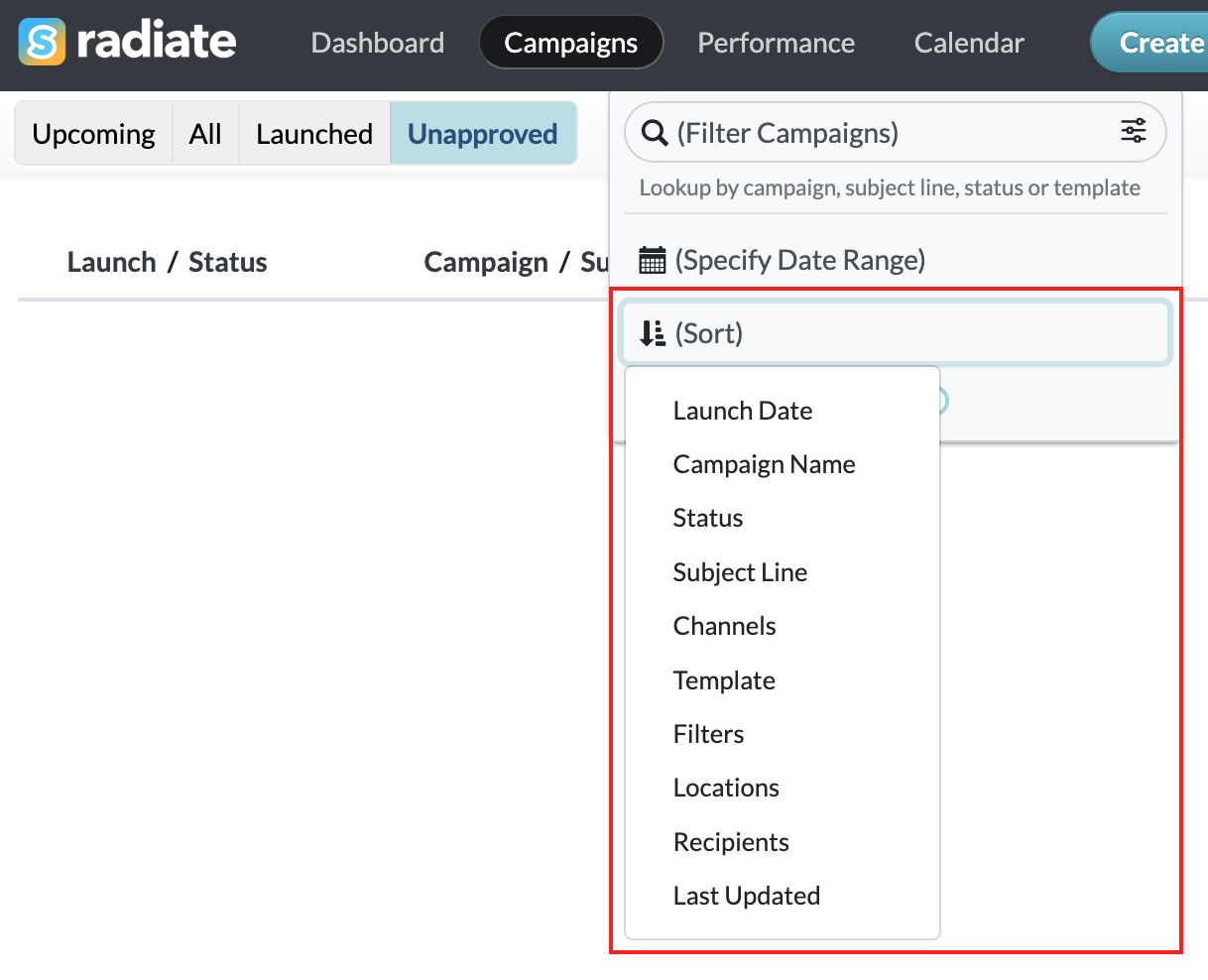
Task: Select Subject Line sort option
Action: point(740,572)
